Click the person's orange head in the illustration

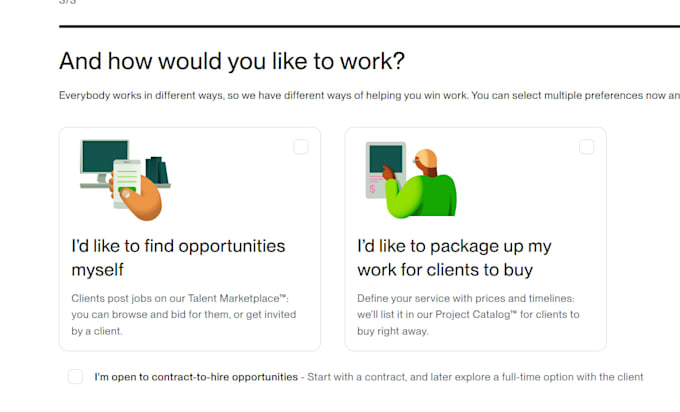tap(426, 162)
